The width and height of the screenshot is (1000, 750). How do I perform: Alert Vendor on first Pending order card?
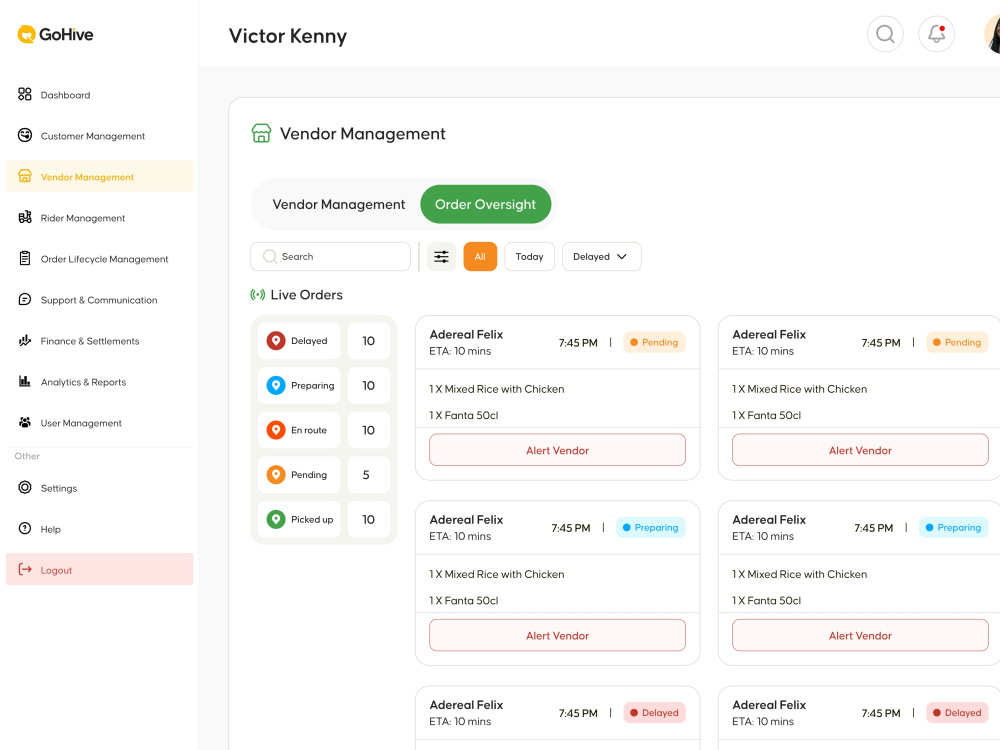(x=557, y=450)
